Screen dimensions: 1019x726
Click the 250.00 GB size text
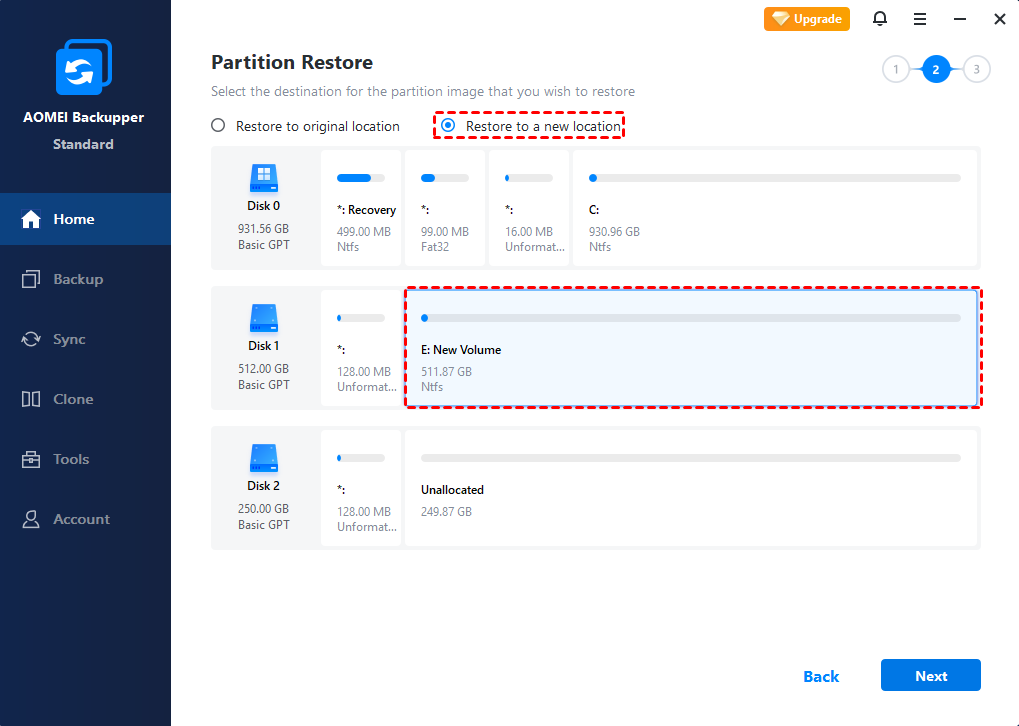click(x=263, y=508)
